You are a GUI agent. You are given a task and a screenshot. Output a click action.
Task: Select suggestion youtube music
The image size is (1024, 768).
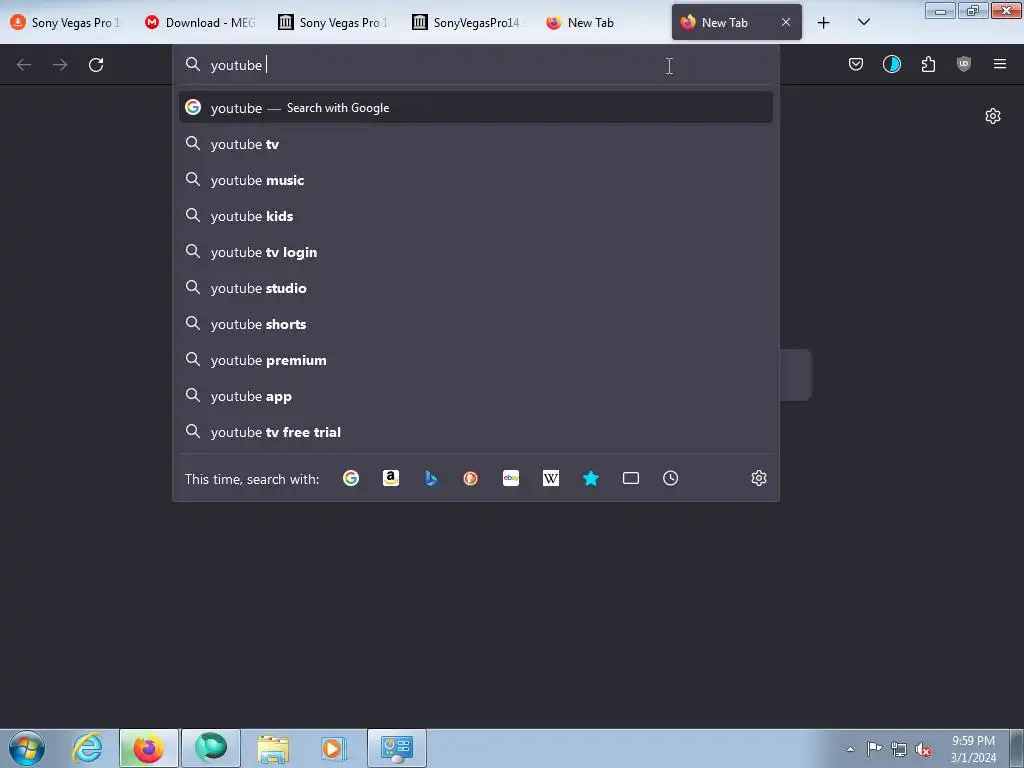coord(475,180)
